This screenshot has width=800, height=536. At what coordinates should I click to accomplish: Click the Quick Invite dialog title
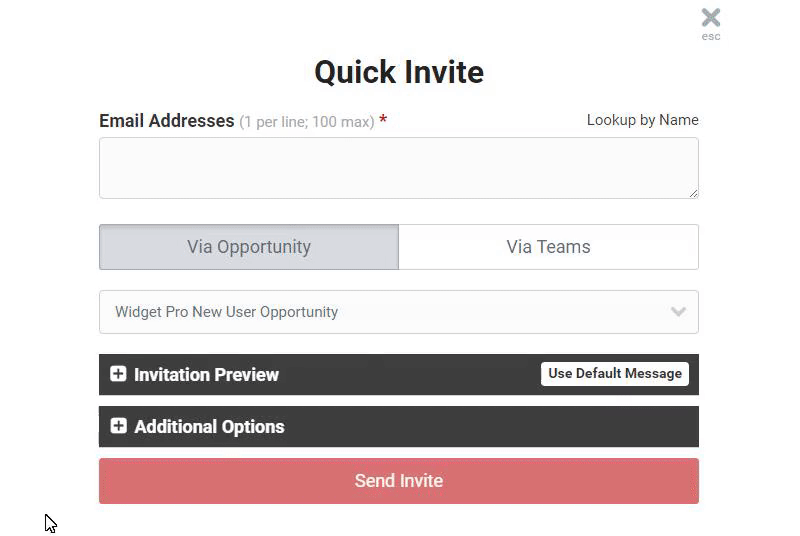click(399, 72)
